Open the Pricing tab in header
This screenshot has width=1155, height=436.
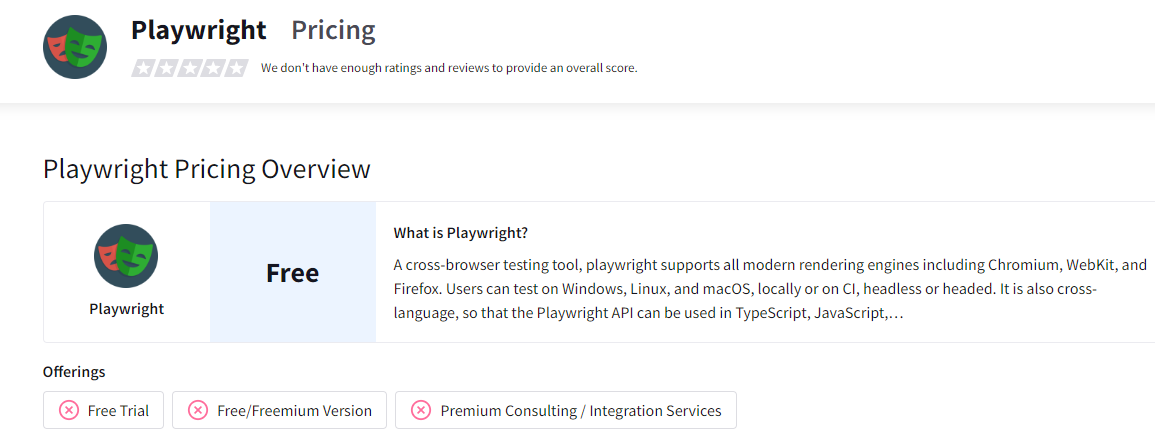[333, 30]
